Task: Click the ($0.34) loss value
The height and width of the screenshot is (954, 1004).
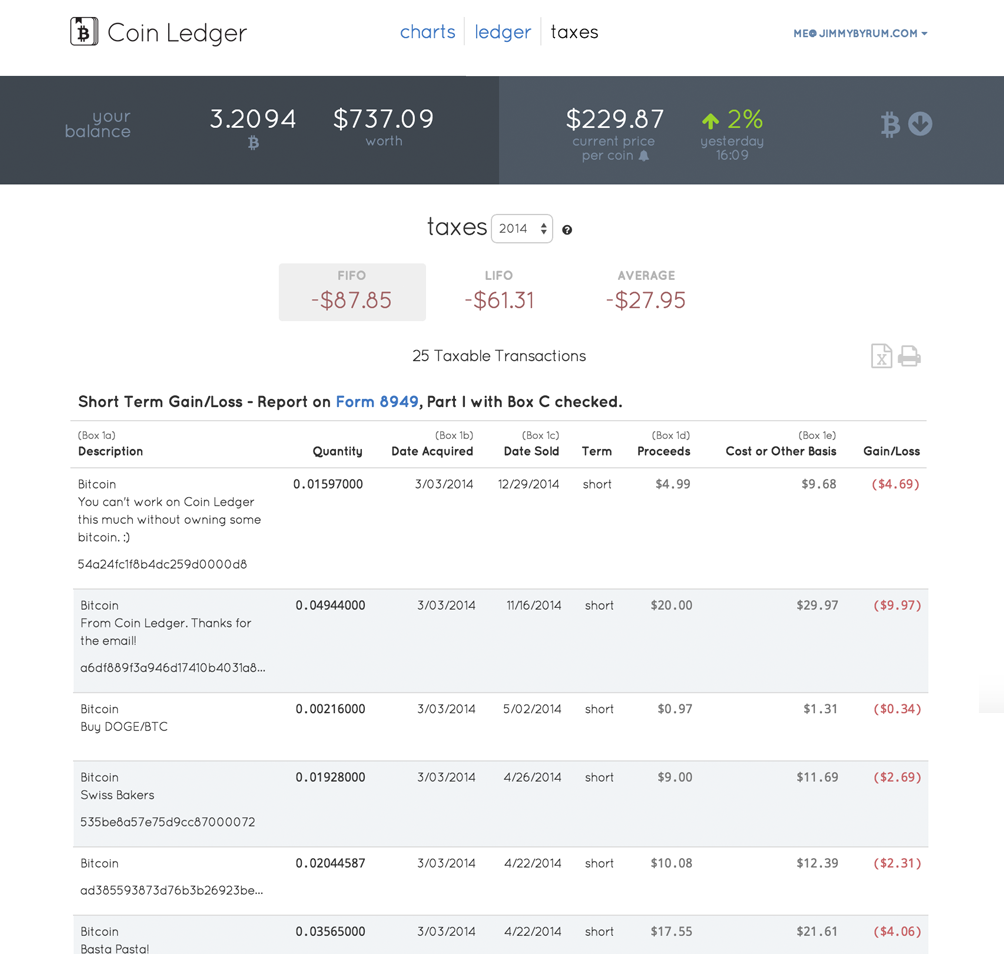Action: 897,709
